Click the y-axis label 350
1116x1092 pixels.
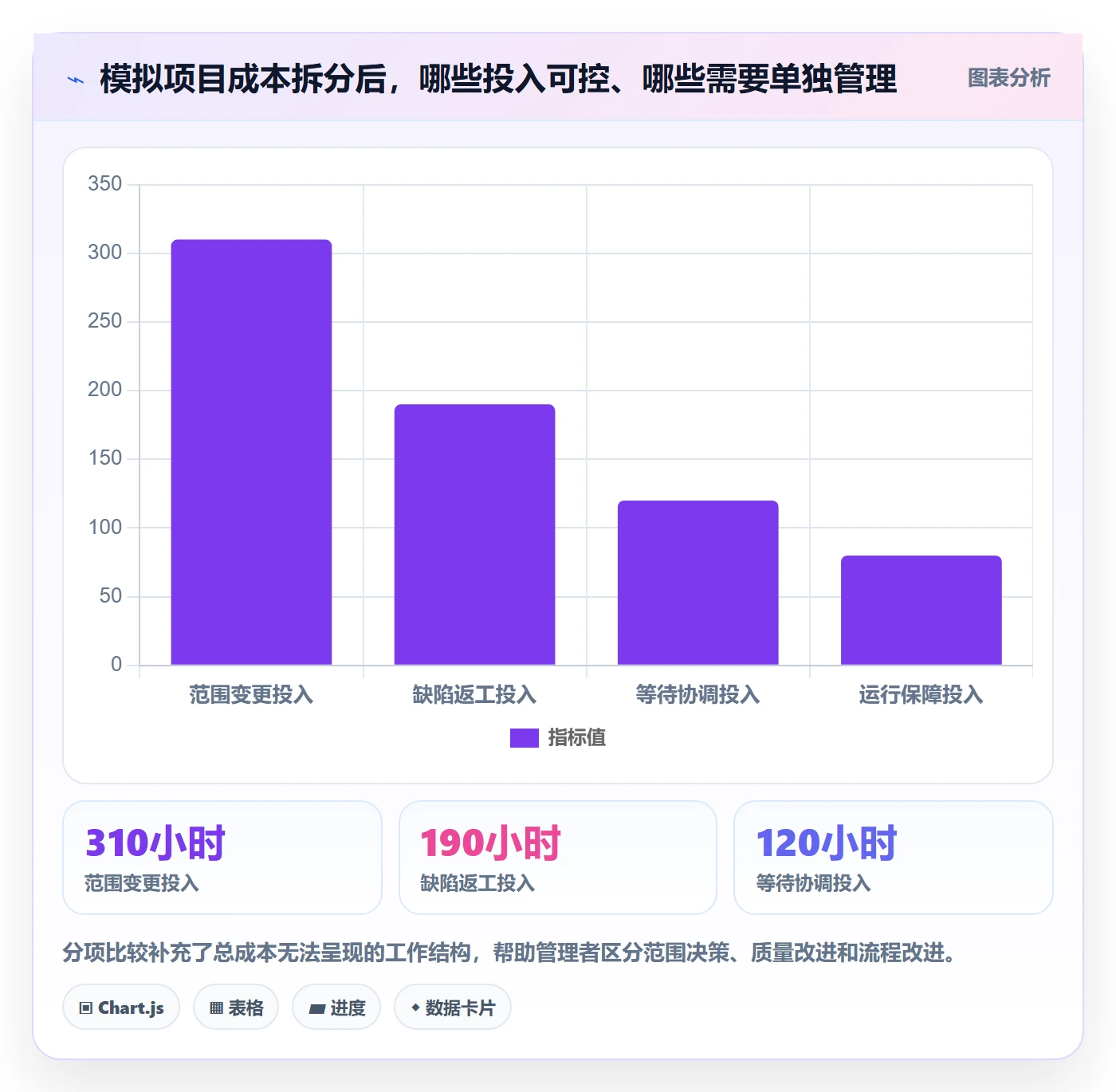pyautogui.click(x=105, y=184)
